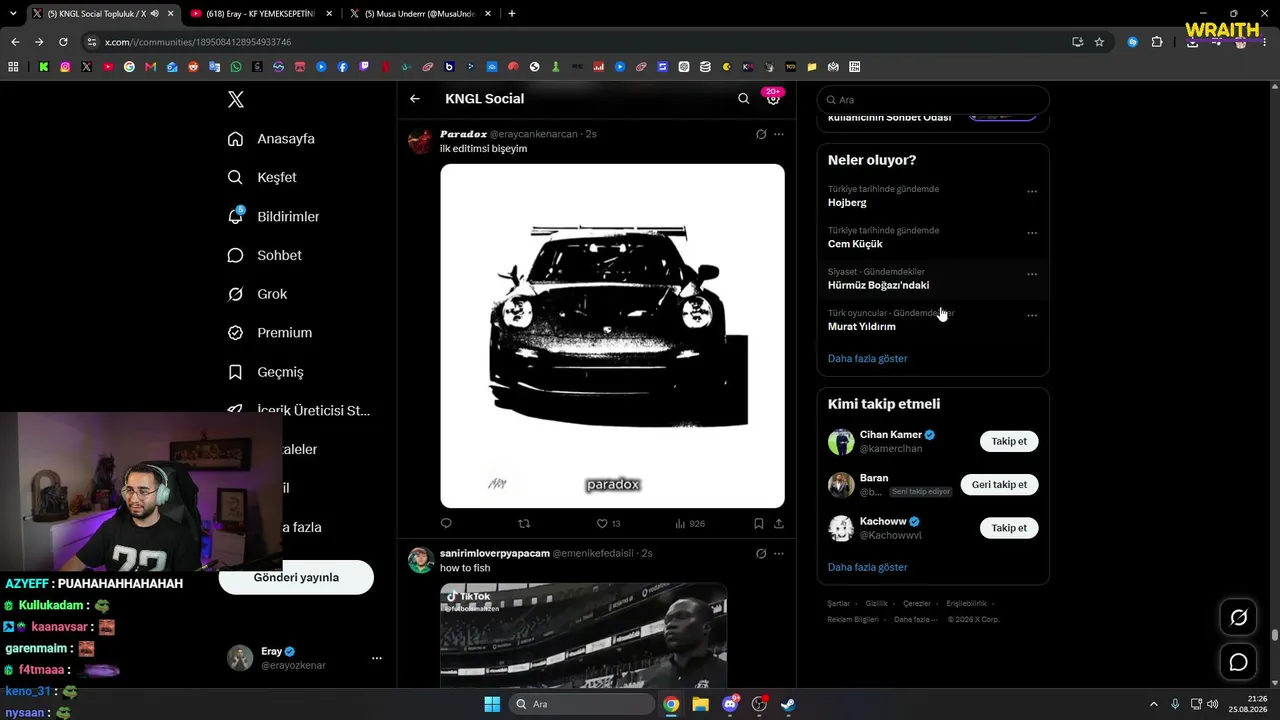Viewport: 1280px width, 720px height.
Task: Open account menu dots beside Eray
Action: [377, 658]
